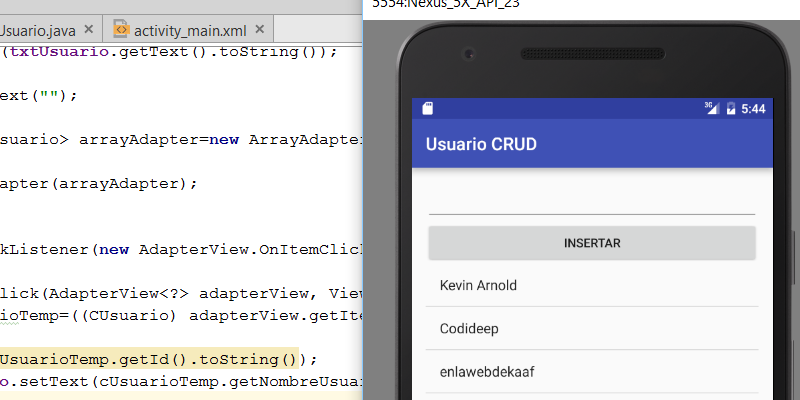
Task: Click the arrayAdapter=new ArrayAdapter code line
Action: (x=180, y=139)
